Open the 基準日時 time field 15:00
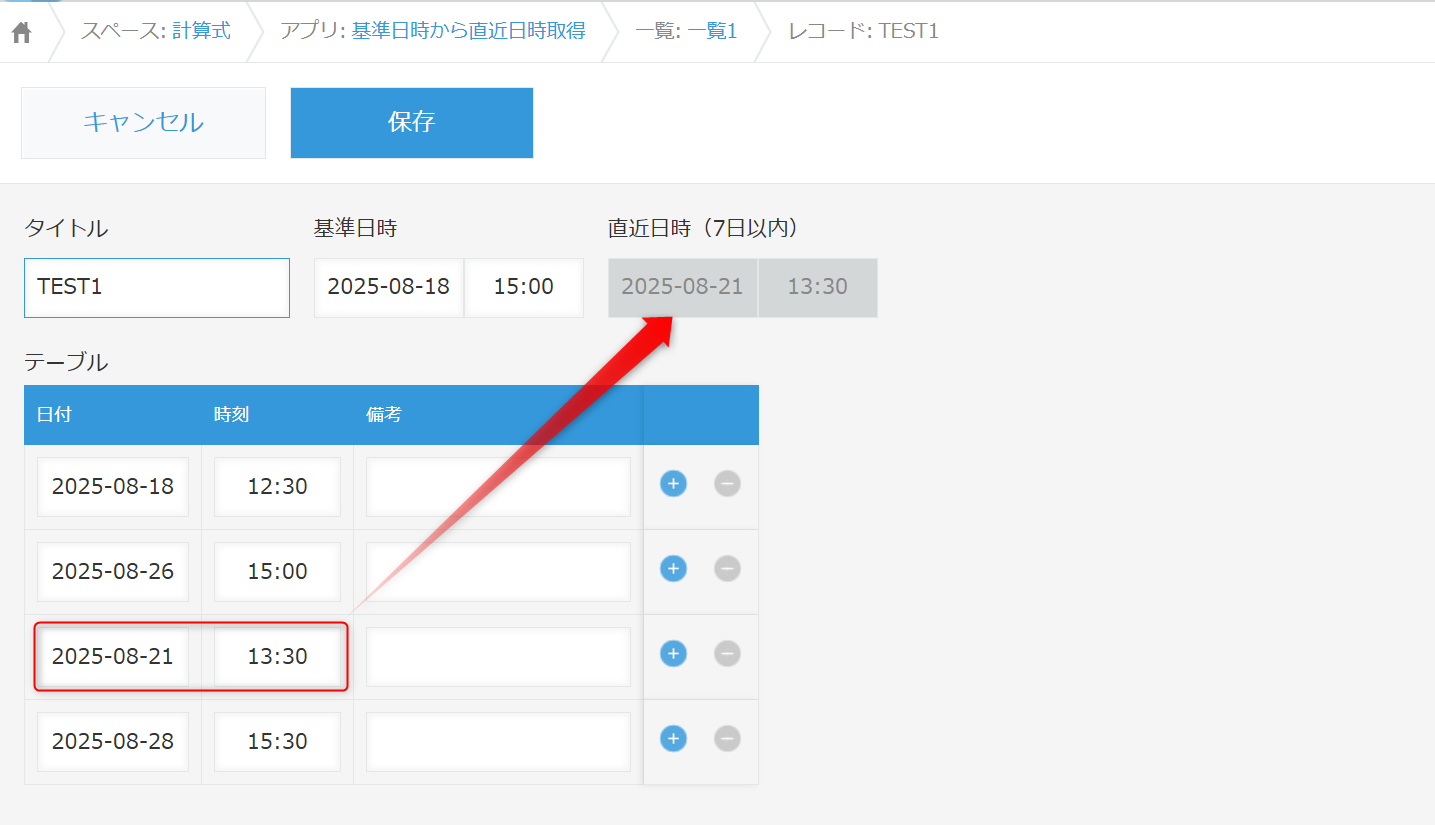The width and height of the screenshot is (1435, 825). coord(524,287)
